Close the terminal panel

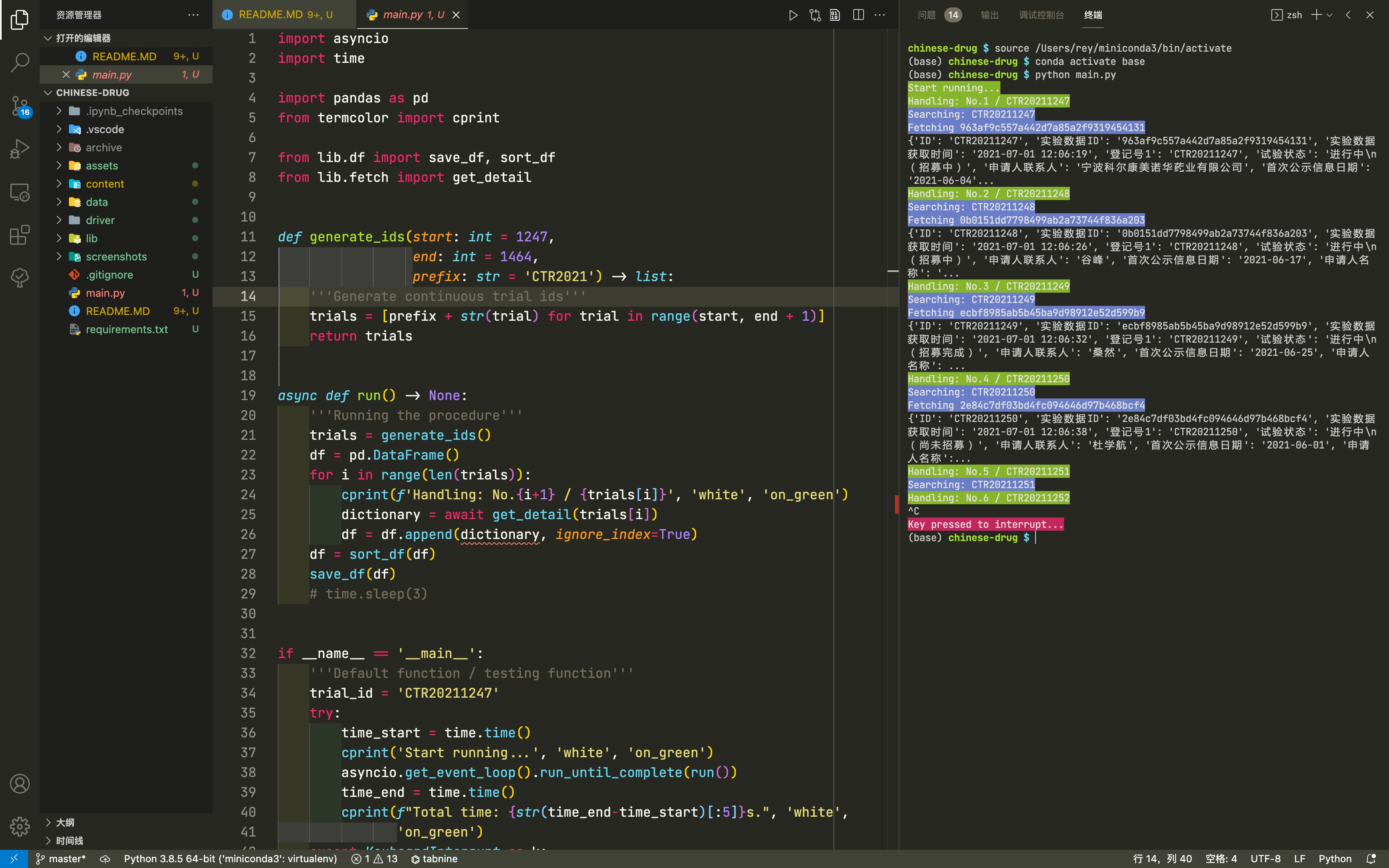(x=1370, y=15)
